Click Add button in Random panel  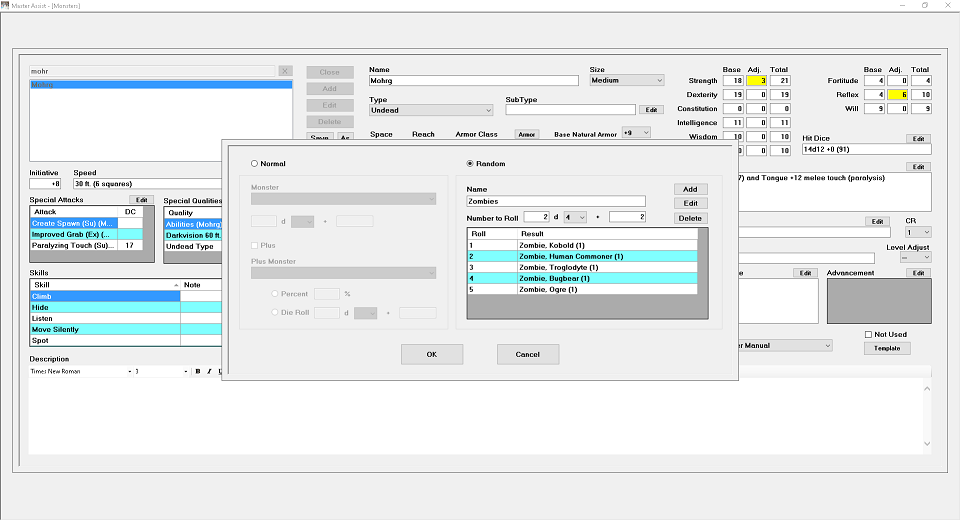[691, 189]
